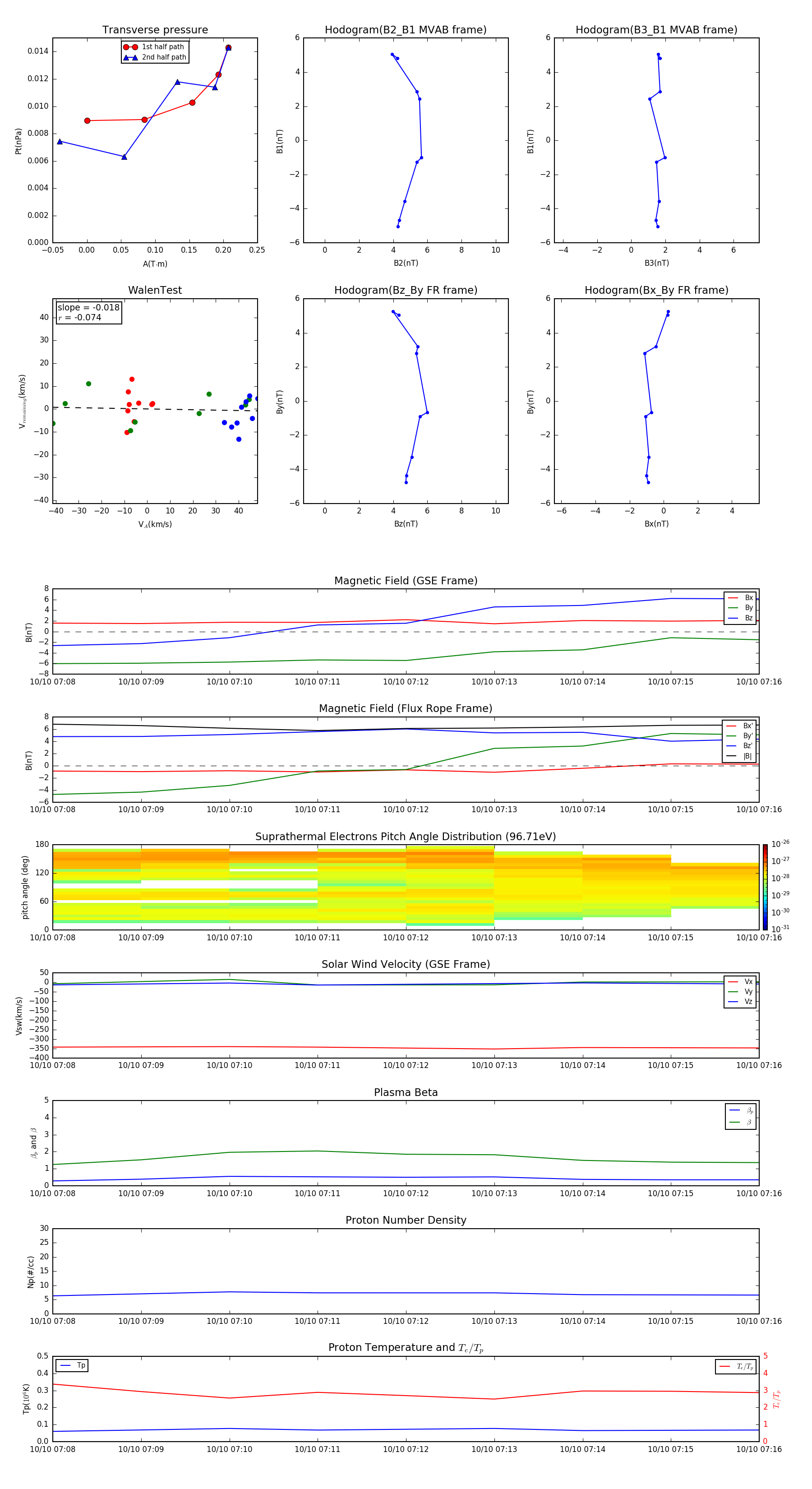Select 'Vx' in the solar wind legend
Viewport: 812px width, 1489px height.
(740, 981)
